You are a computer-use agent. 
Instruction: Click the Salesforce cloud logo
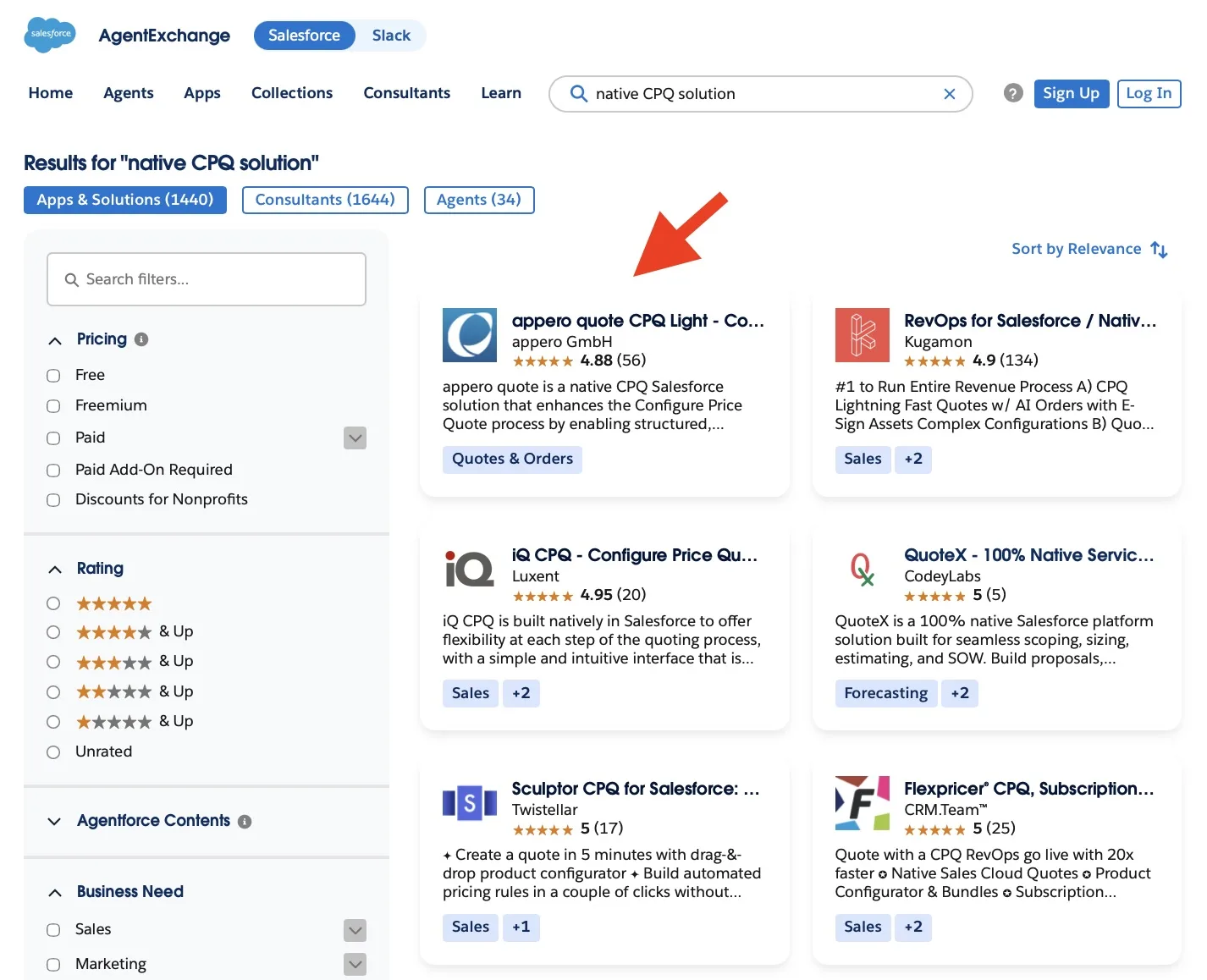[50, 35]
